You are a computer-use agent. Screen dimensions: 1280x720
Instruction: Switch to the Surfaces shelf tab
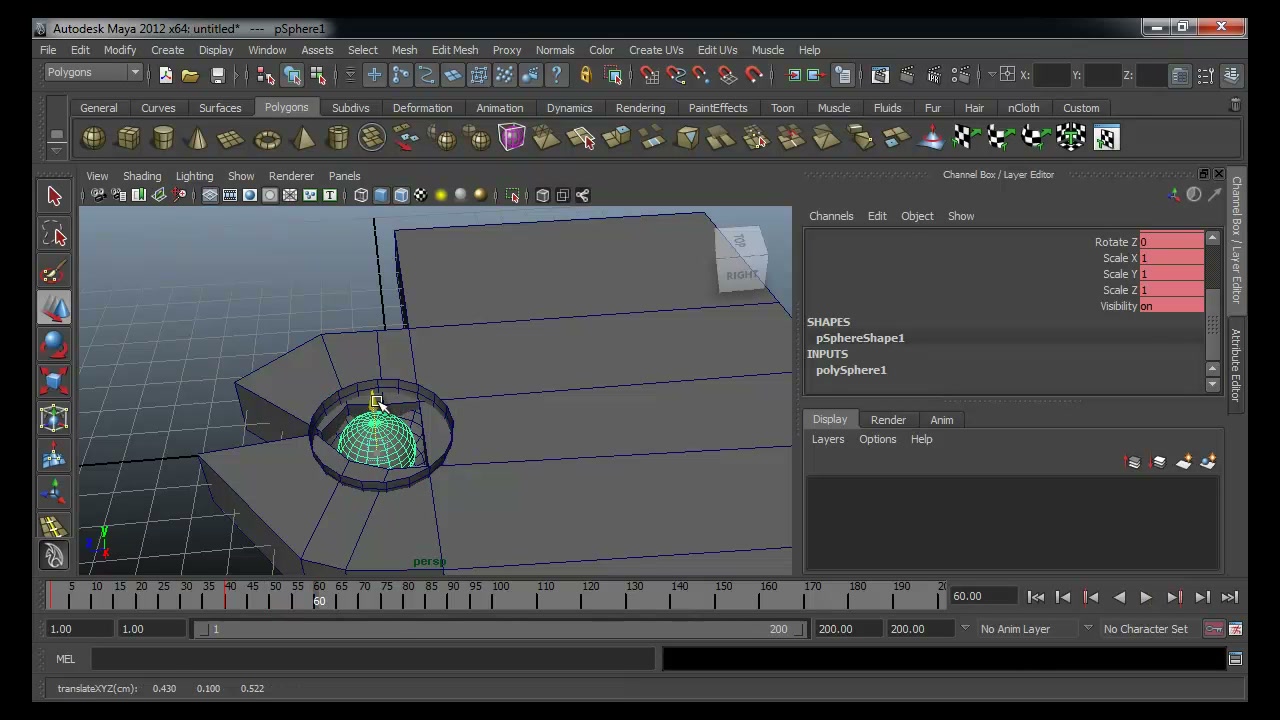pos(220,108)
